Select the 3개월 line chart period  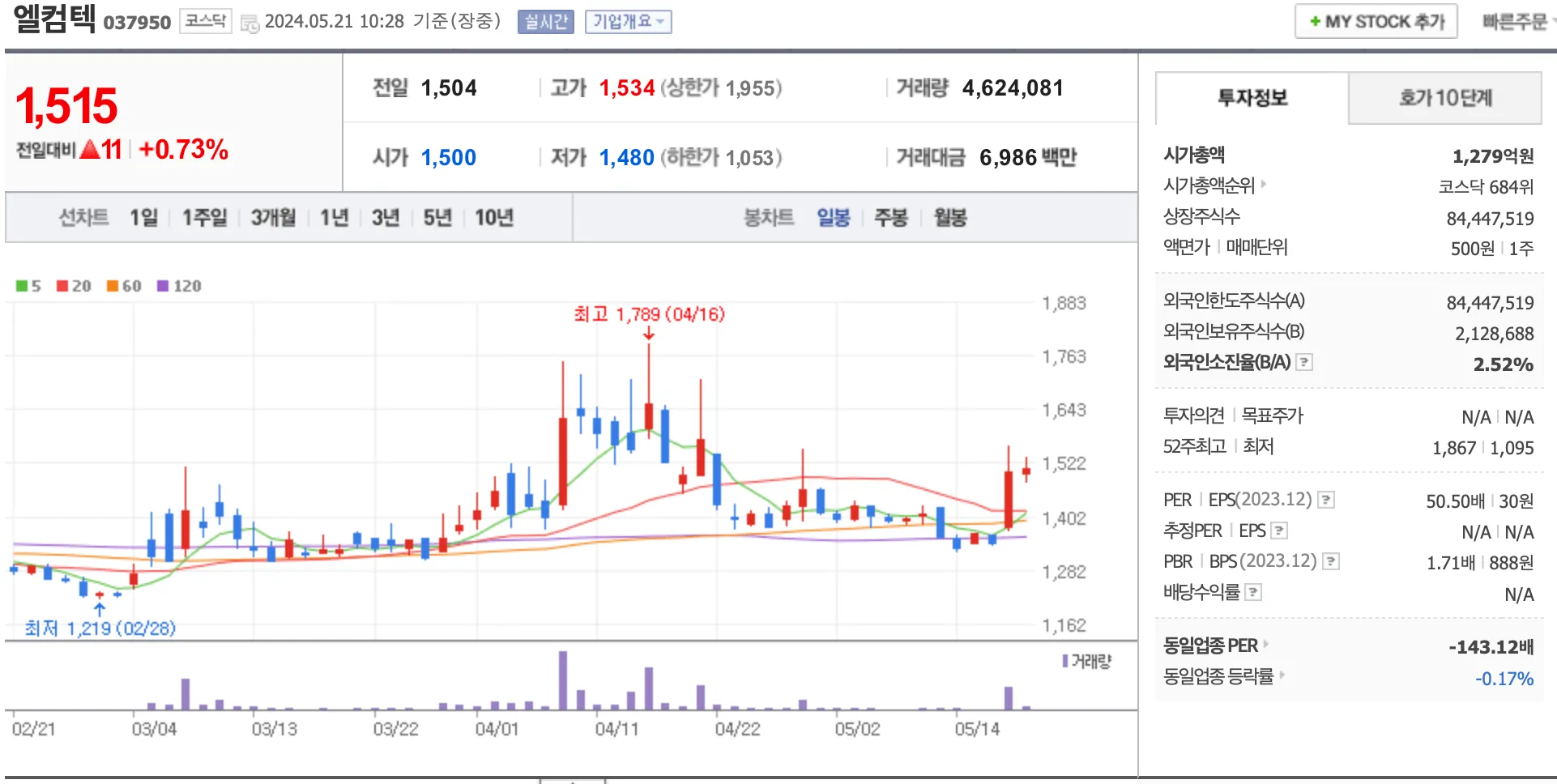coord(273,217)
